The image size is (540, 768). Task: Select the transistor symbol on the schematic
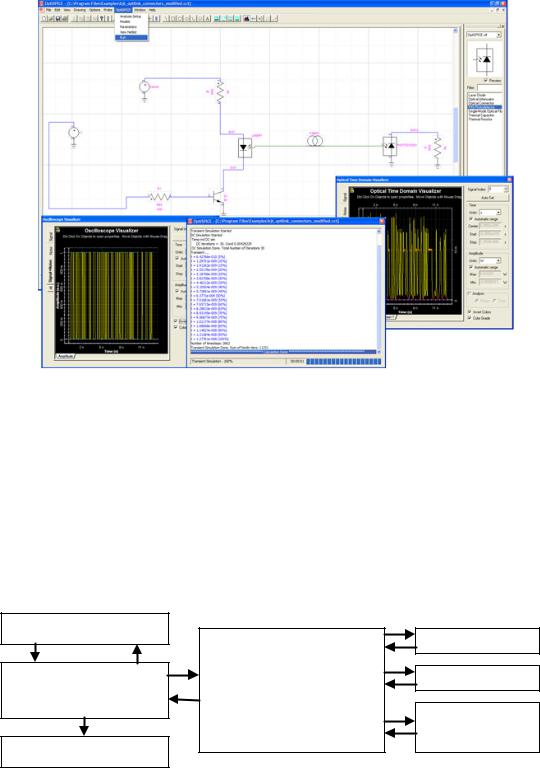click(x=219, y=197)
